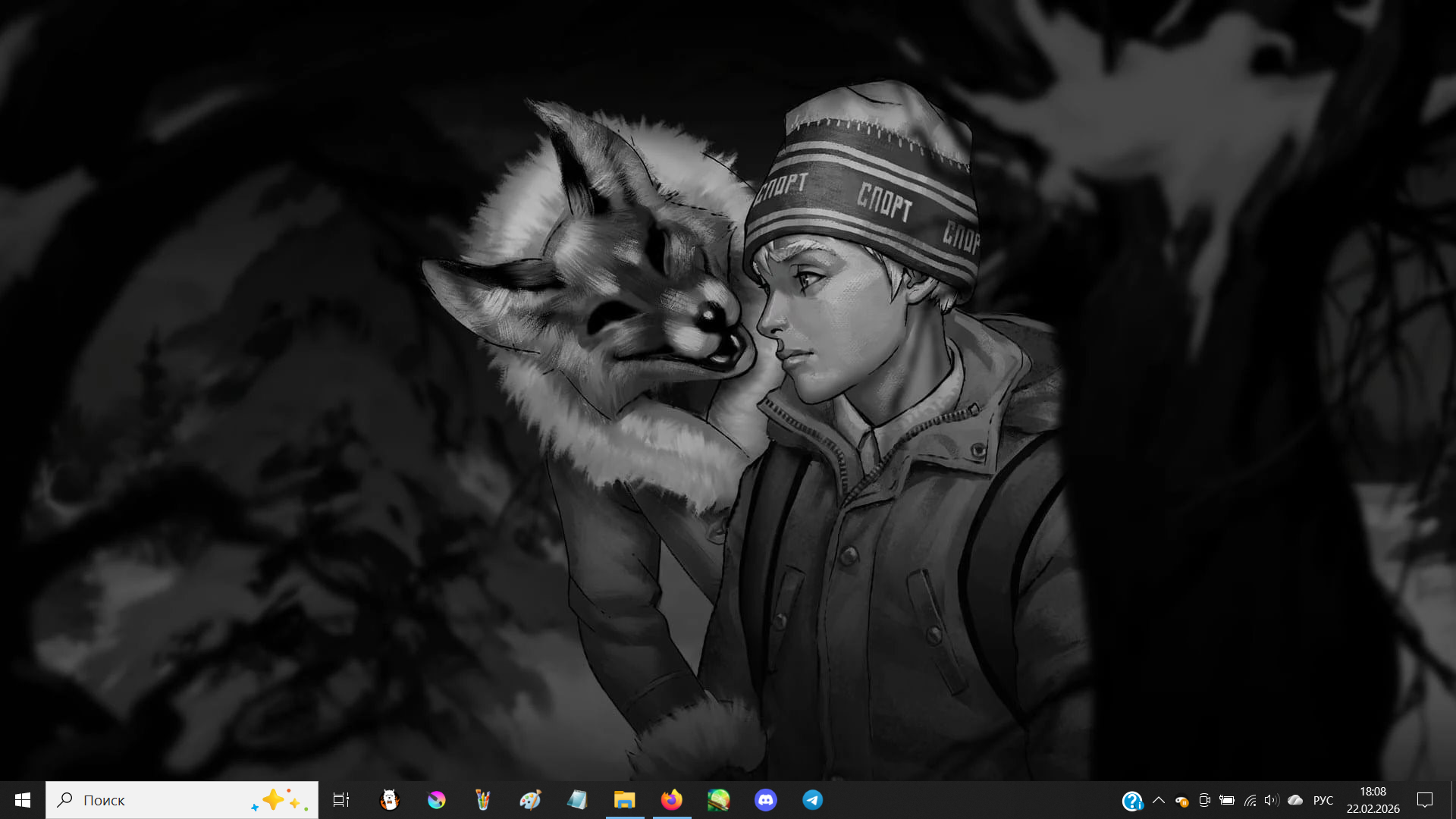Open the notification Action Center

(1425, 800)
